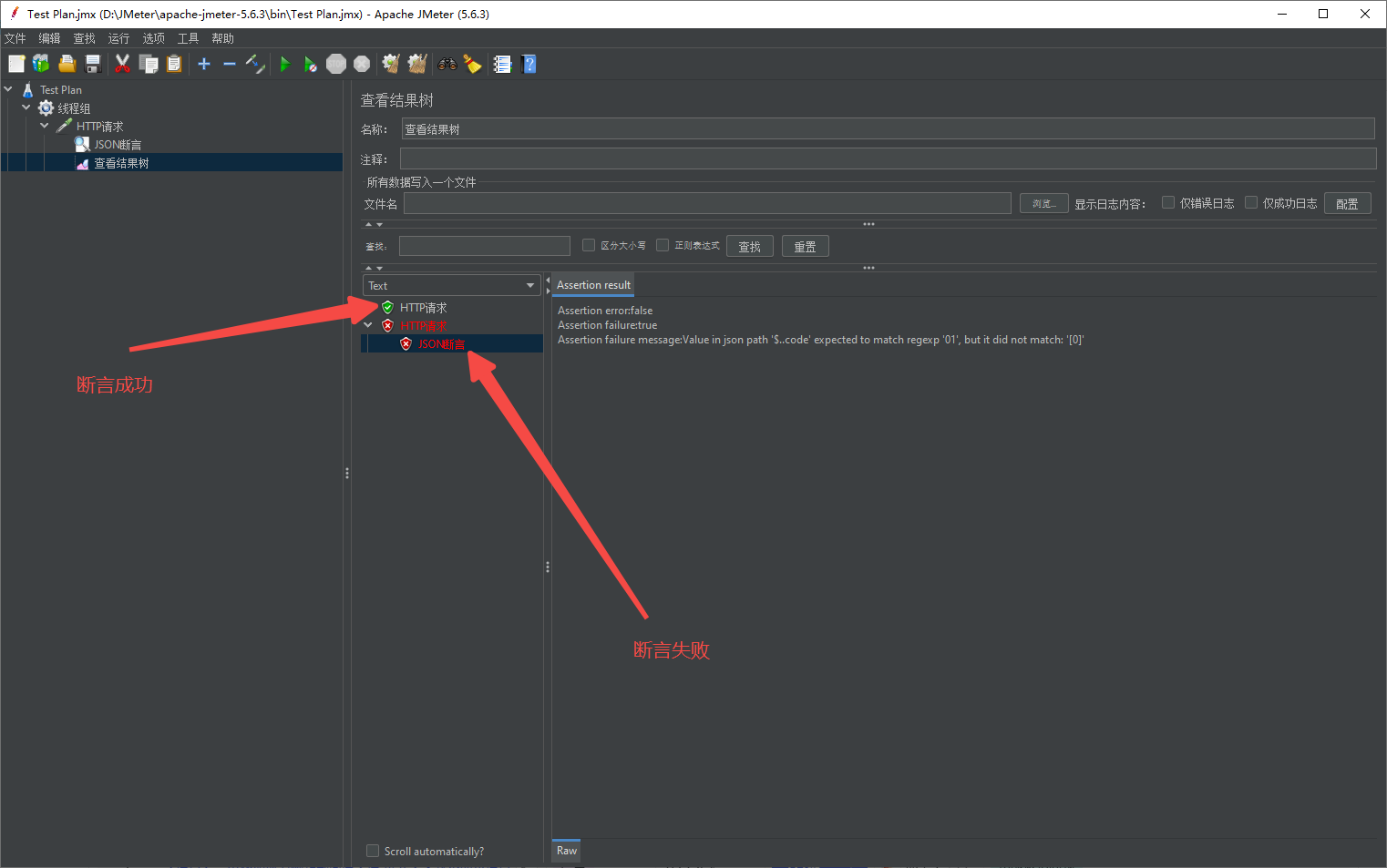The image size is (1387, 868).
Task: Click the Assertion failure message text line
Action: (x=821, y=340)
